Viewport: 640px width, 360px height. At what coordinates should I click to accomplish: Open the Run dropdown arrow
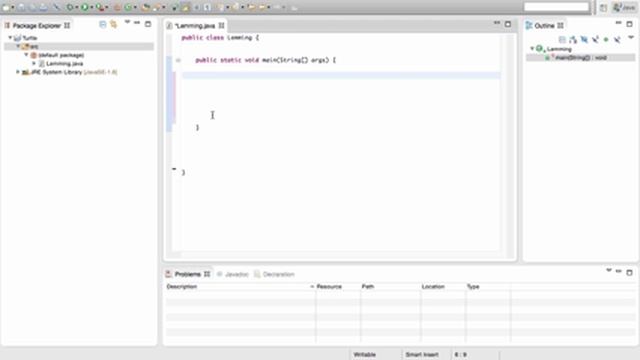(x=91, y=7)
